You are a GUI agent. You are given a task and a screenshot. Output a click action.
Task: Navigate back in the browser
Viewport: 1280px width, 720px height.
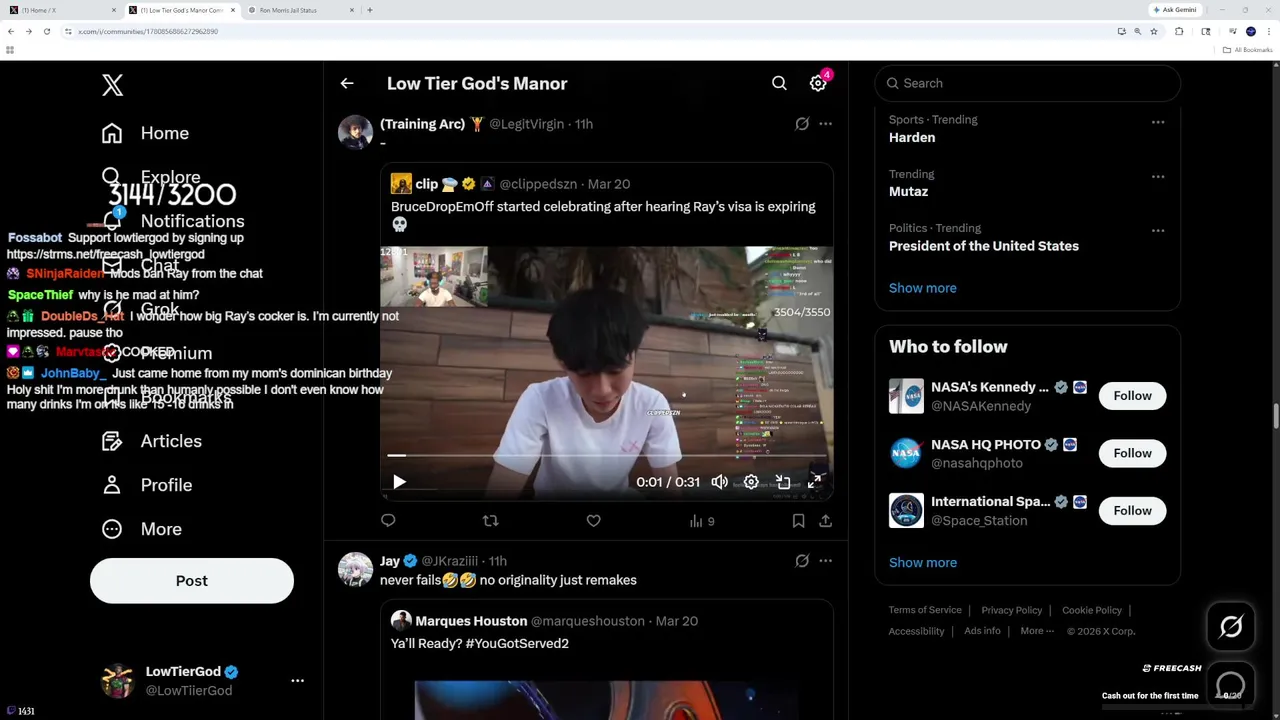(11, 32)
